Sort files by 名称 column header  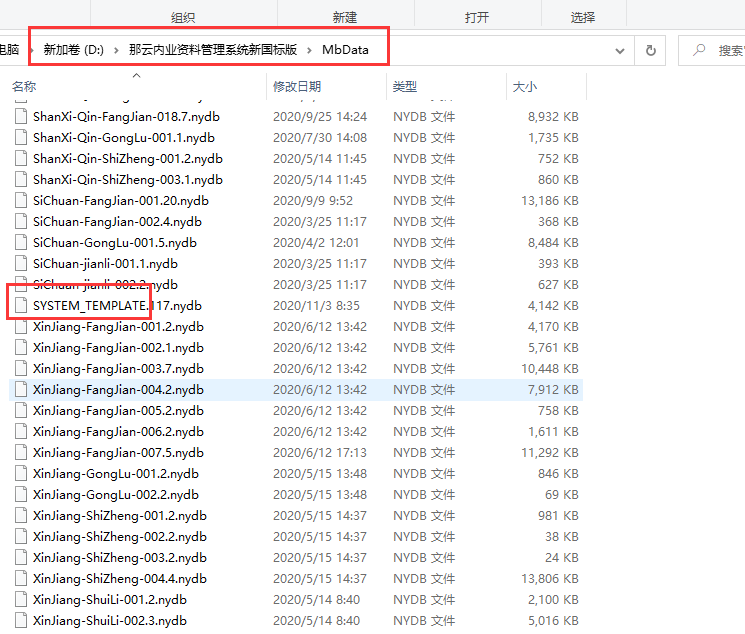tap(24, 87)
